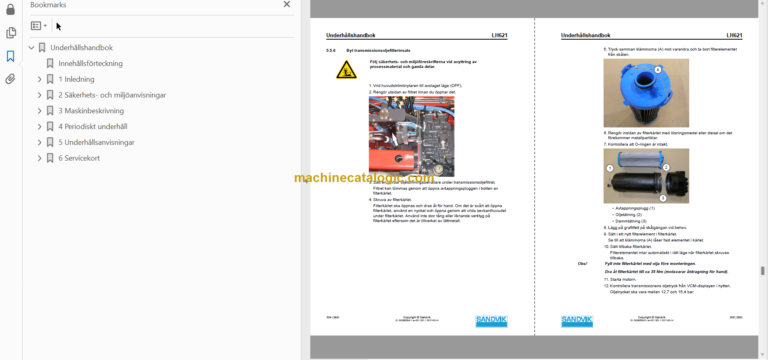The height and width of the screenshot is (360, 768).
Task: Click step '11. Starta motorn.'
Action: point(620,279)
